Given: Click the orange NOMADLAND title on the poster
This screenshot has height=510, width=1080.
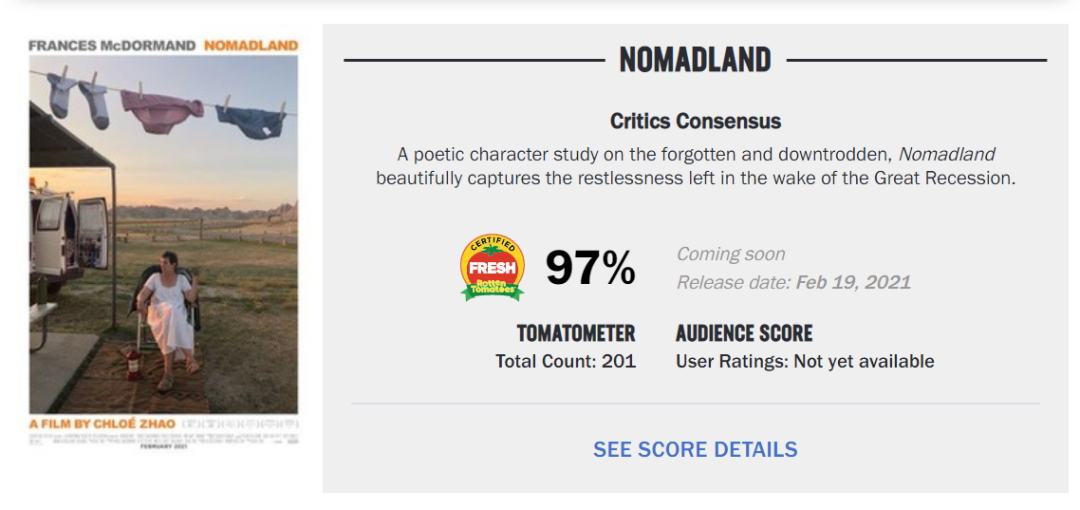Looking at the screenshot, I should pyautogui.click(x=251, y=45).
